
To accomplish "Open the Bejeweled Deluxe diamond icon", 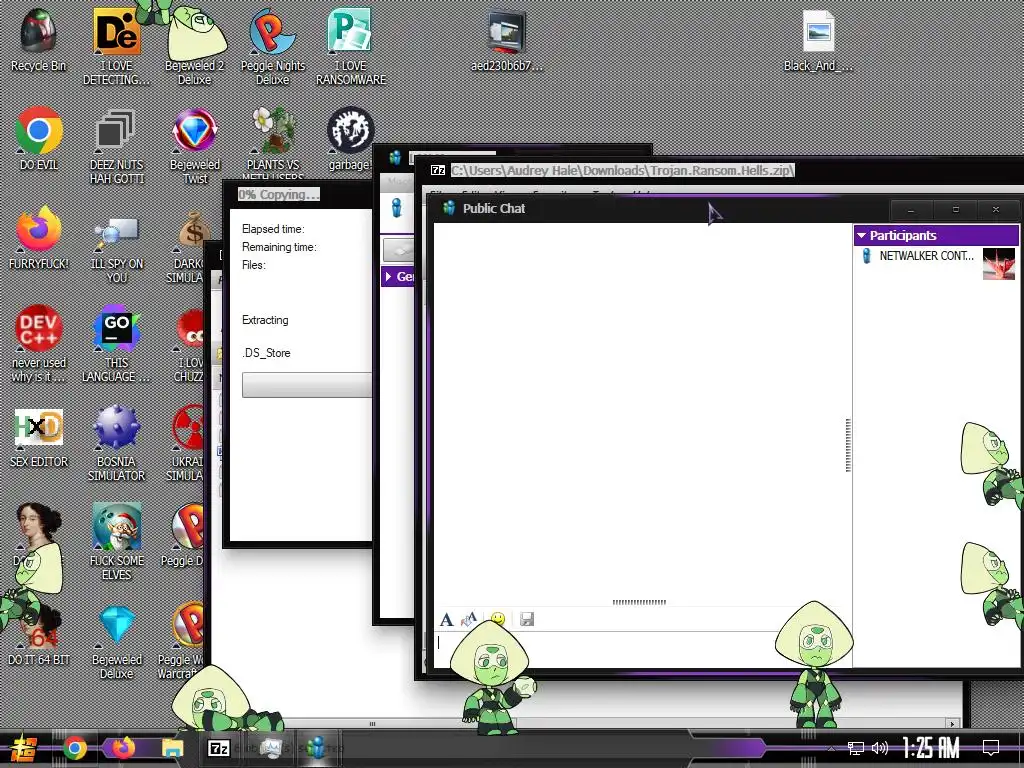I will coord(116,641).
